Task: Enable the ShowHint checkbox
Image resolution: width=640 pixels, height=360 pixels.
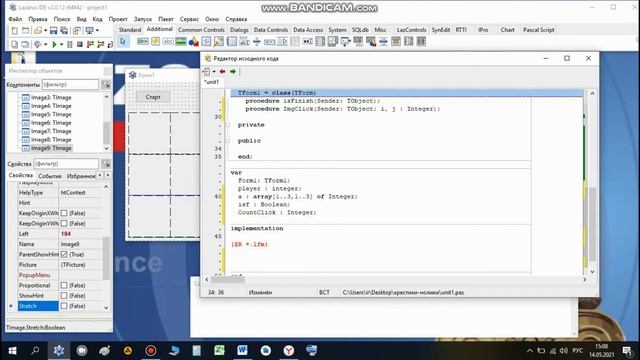Action: pos(64,296)
